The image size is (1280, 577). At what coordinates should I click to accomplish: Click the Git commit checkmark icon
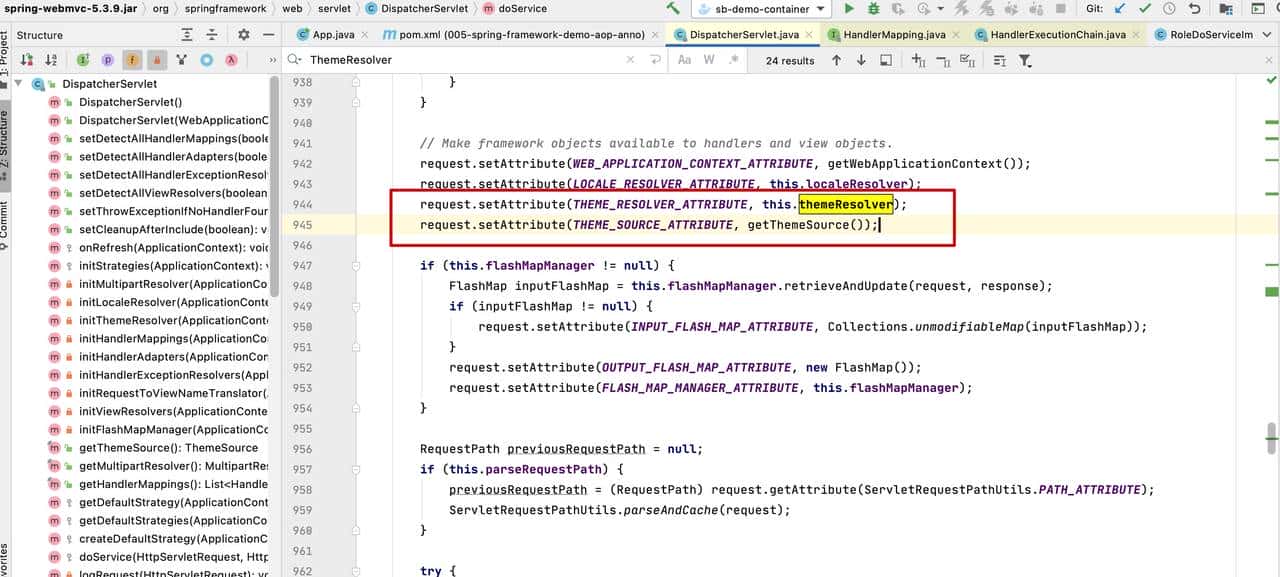point(1144,9)
